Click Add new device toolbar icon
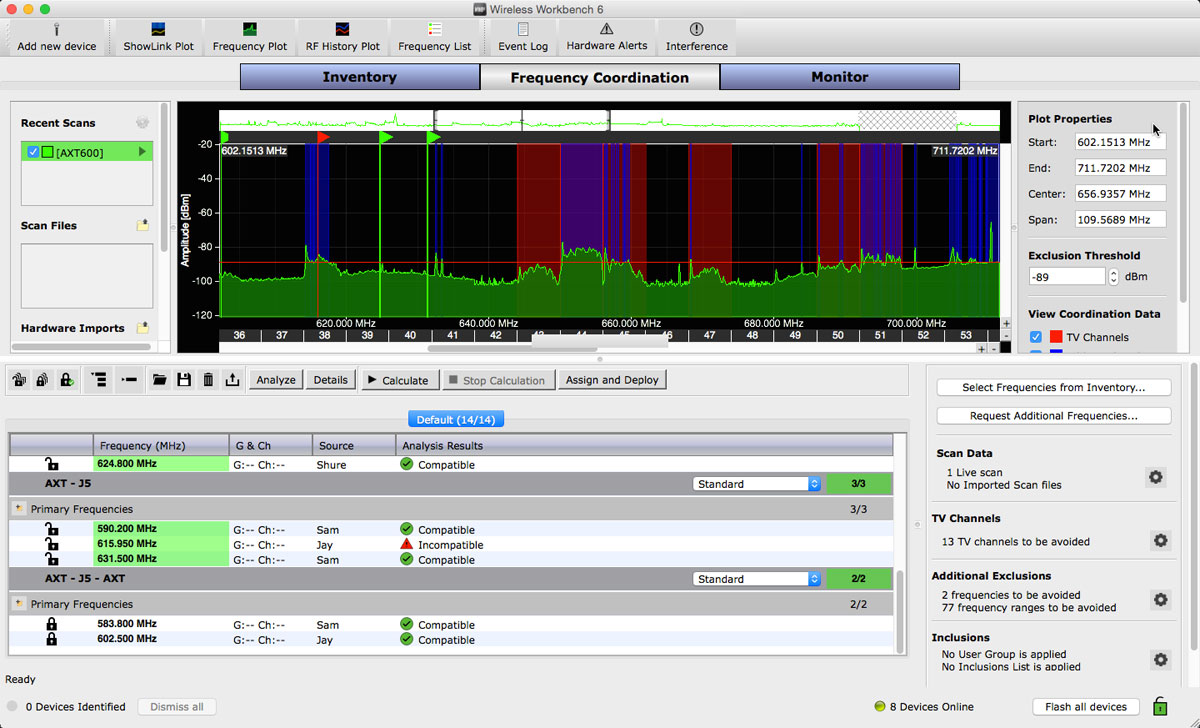The image size is (1200, 728). pos(57,37)
